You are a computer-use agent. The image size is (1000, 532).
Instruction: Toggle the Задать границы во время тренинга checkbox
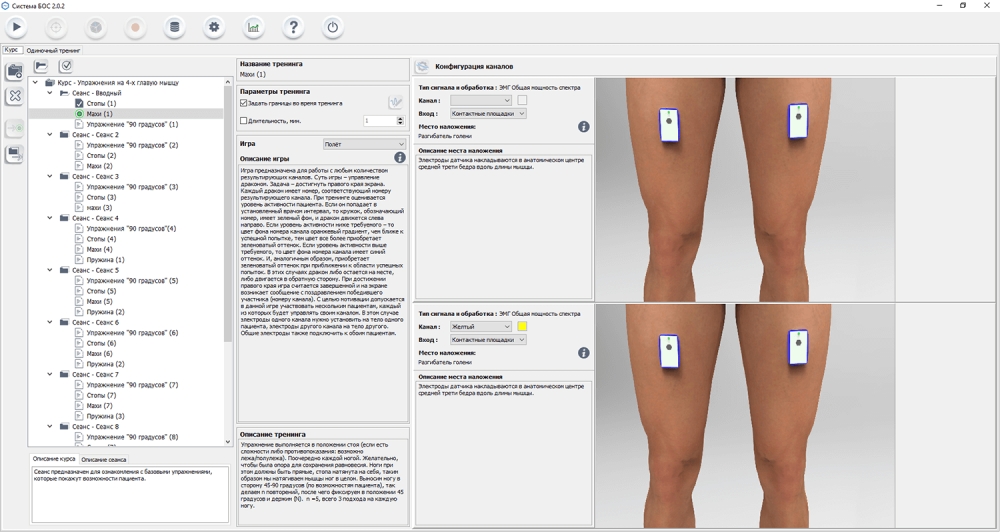244,103
